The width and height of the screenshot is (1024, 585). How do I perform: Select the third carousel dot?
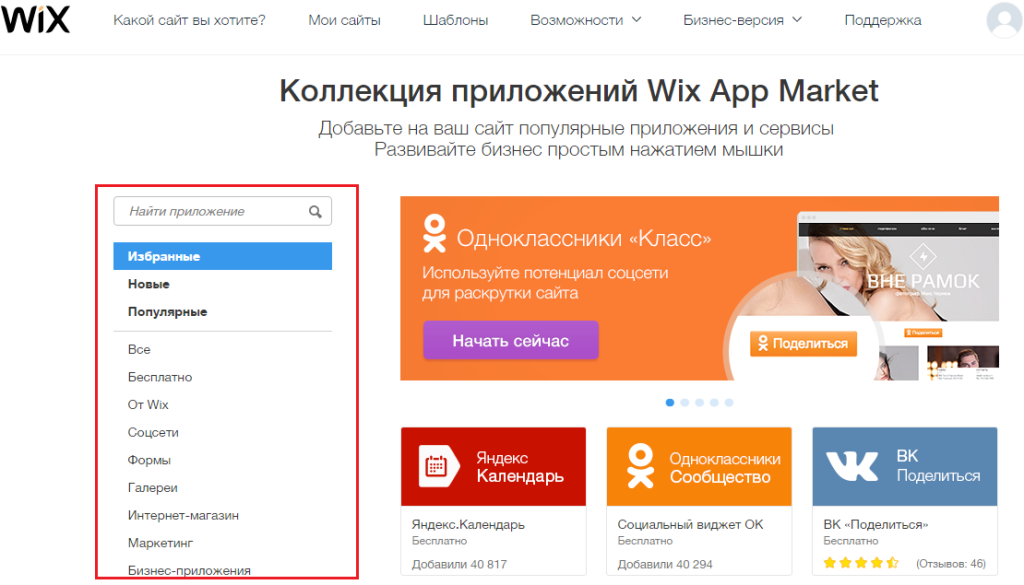(699, 403)
